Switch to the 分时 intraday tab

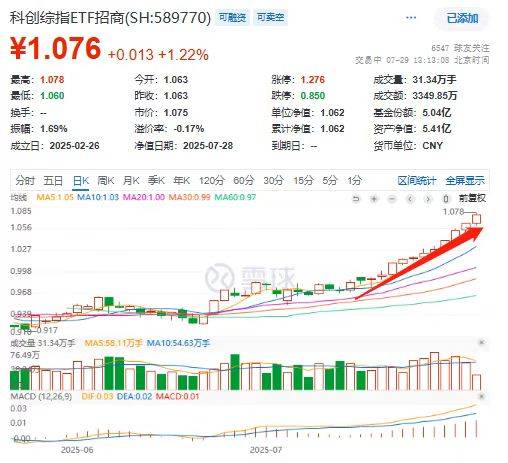point(25,181)
